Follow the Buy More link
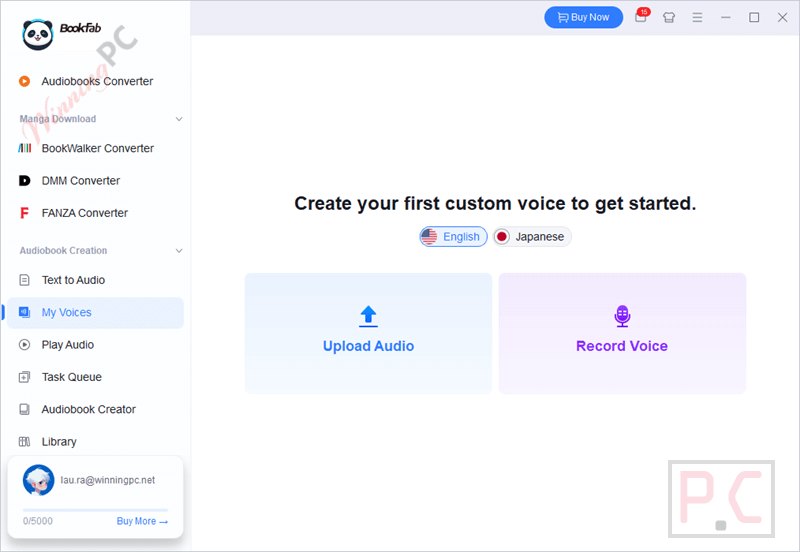Screen dimensions: 800x552 tap(142, 521)
